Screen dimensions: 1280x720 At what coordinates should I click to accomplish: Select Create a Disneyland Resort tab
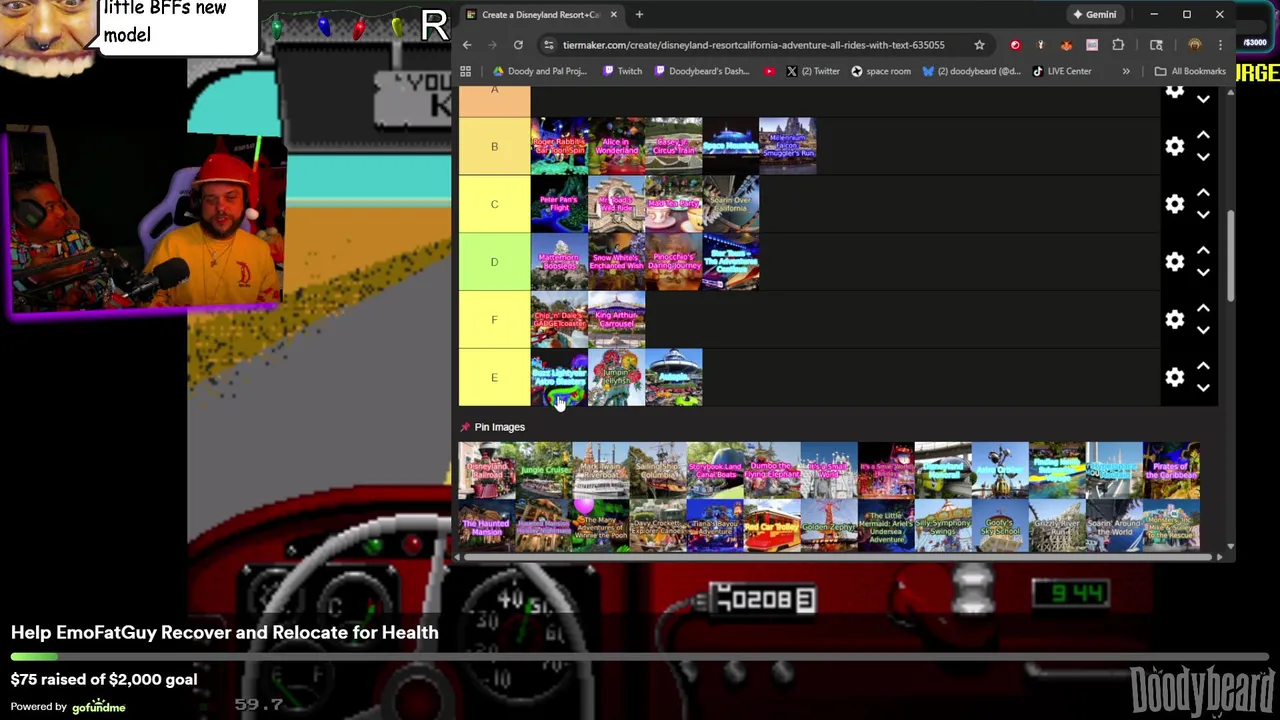click(x=539, y=14)
